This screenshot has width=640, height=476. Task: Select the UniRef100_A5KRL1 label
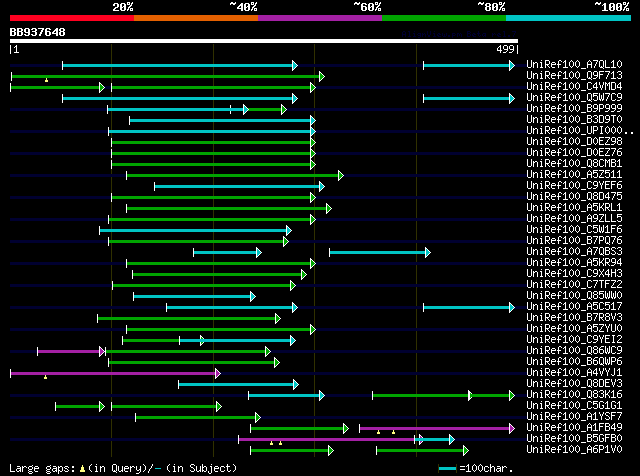click(574, 208)
